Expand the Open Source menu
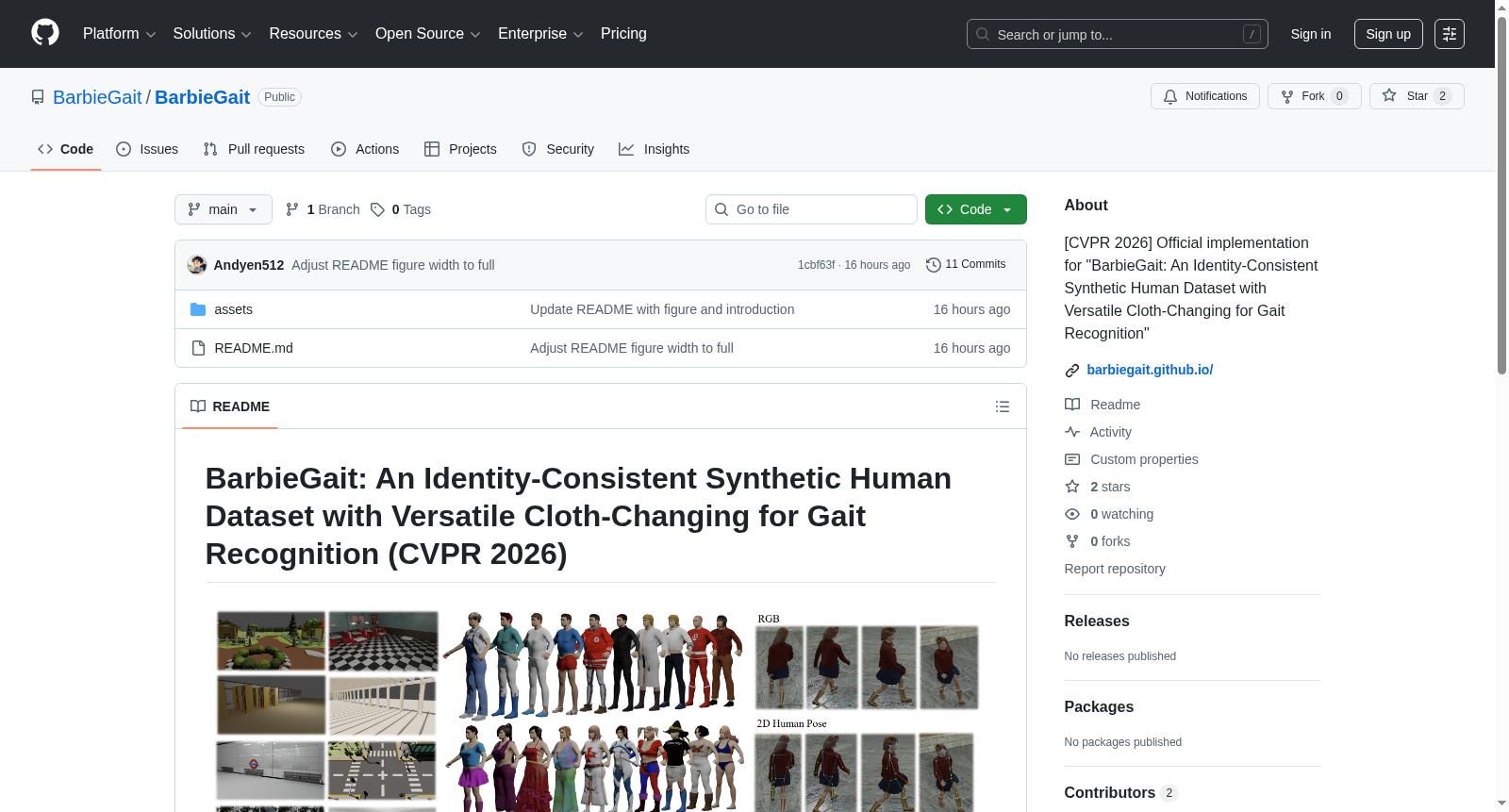The image size is (1509, 812). click(x=428, y=34)
